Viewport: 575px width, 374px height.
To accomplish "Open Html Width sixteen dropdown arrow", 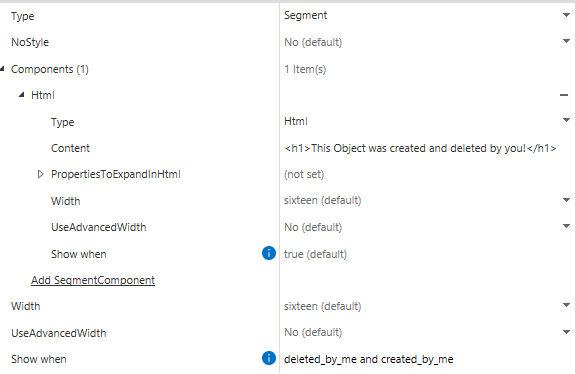I will tap(566, 200).
